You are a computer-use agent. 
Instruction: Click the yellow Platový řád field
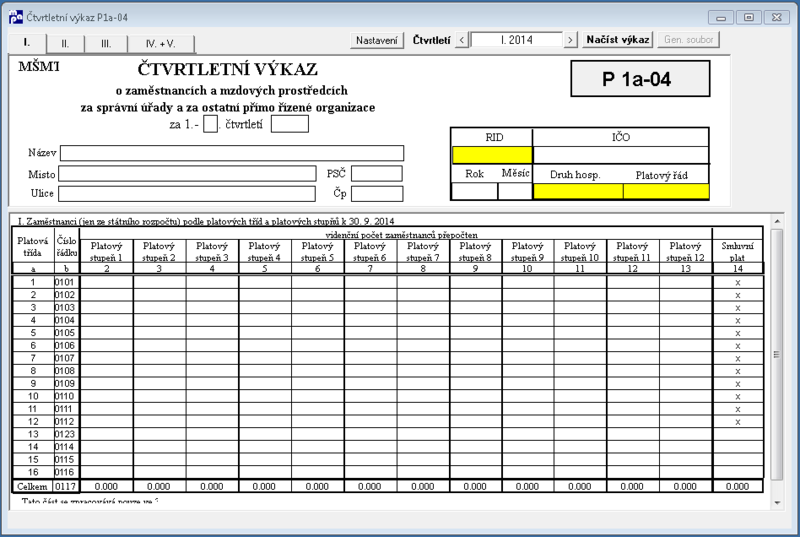pos(666,191)
